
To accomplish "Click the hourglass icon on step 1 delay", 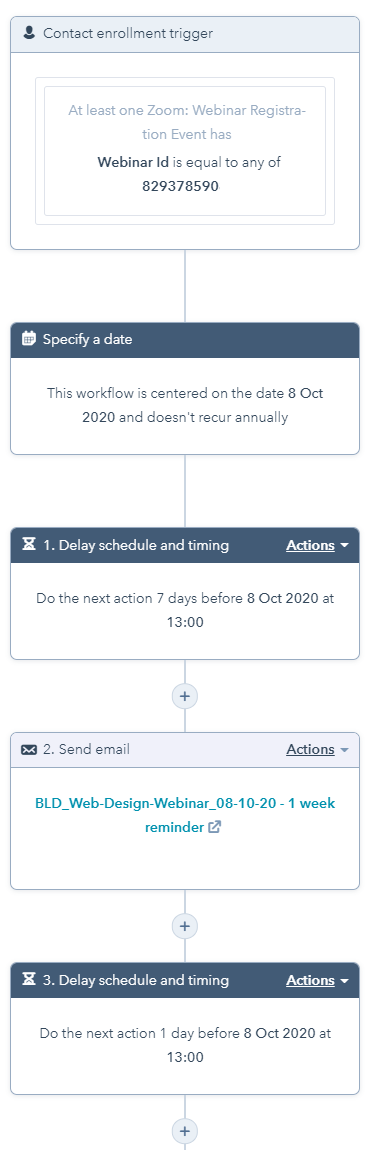I will [x=29, y=545].
